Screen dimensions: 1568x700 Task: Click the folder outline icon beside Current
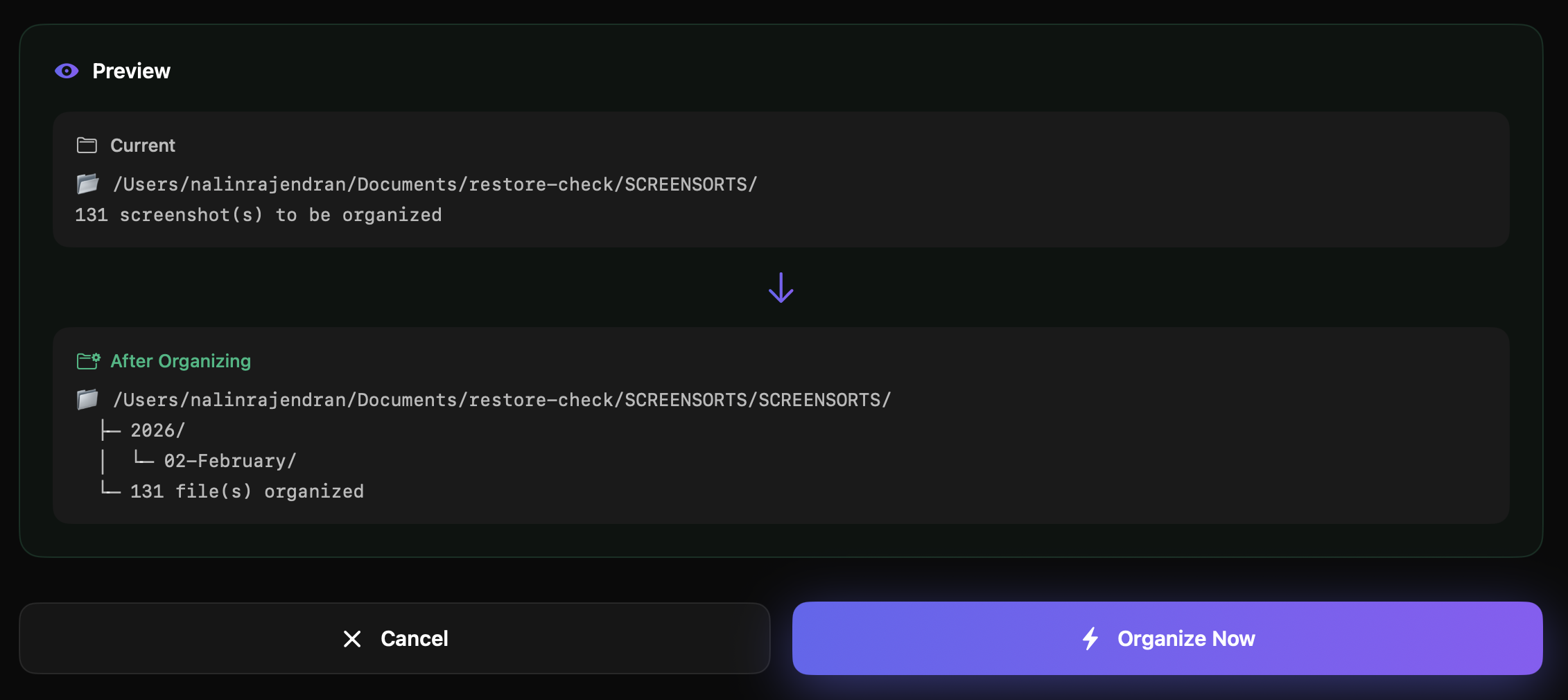pos(87,145)
